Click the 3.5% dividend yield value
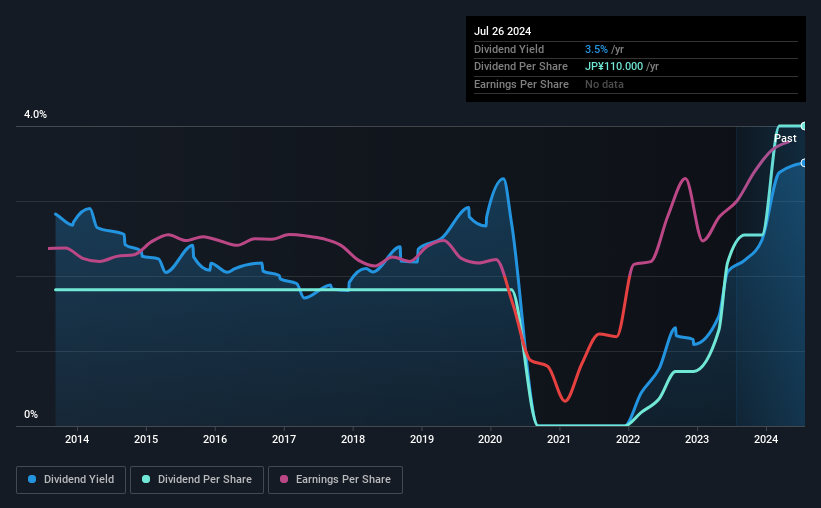 tap(596, 49)
